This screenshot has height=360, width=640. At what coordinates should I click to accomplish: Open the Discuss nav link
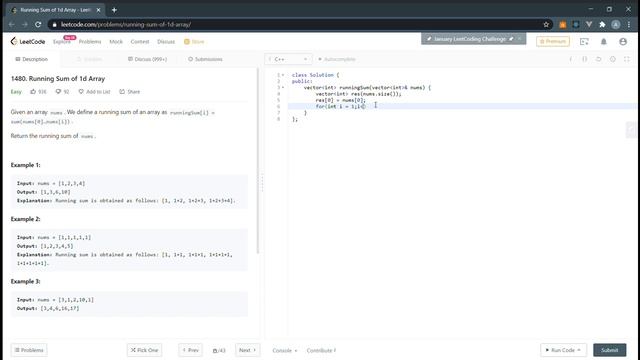pyautogui.click(x=166, y=42)
